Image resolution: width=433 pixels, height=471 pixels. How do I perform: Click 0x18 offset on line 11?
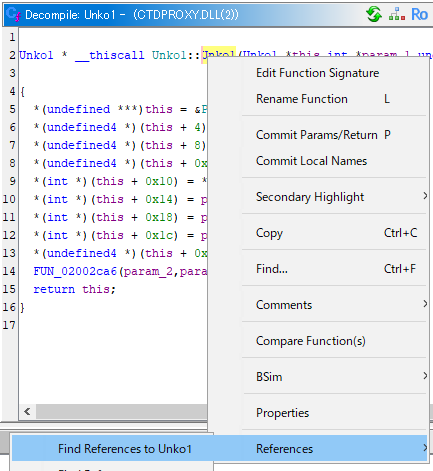159,217
